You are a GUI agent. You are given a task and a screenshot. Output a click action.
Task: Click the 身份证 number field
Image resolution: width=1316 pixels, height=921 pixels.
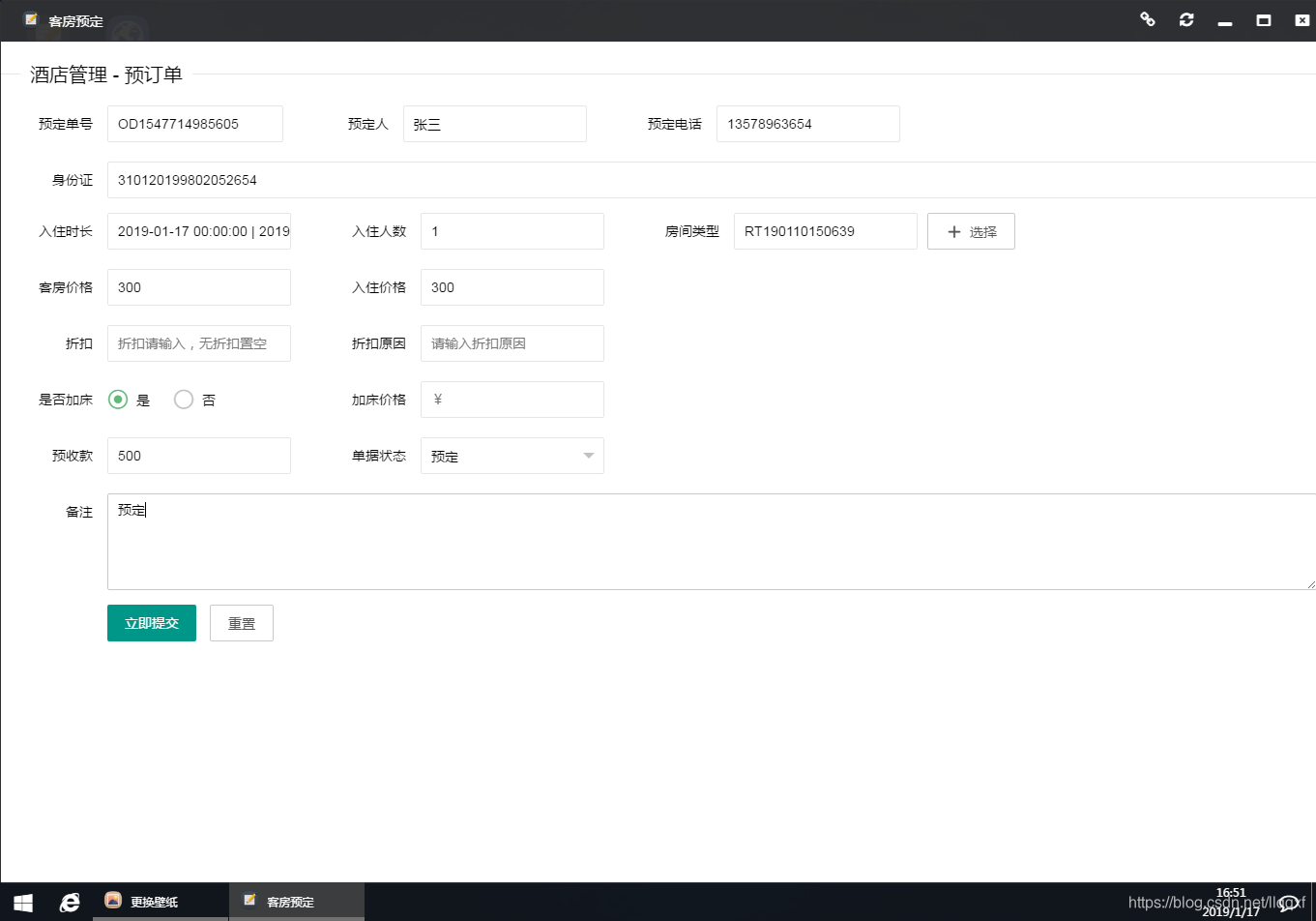pyautogui.click(x=712, y=180)
